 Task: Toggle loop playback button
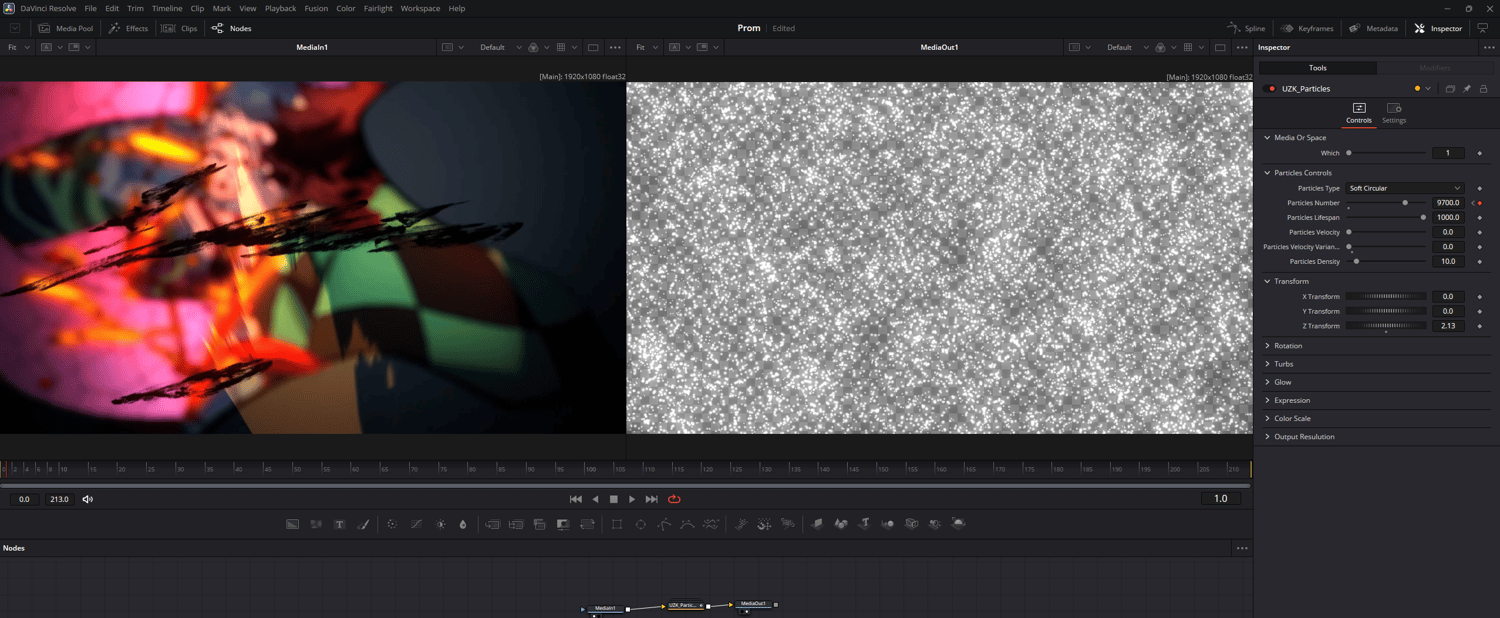tap(674, 499)
